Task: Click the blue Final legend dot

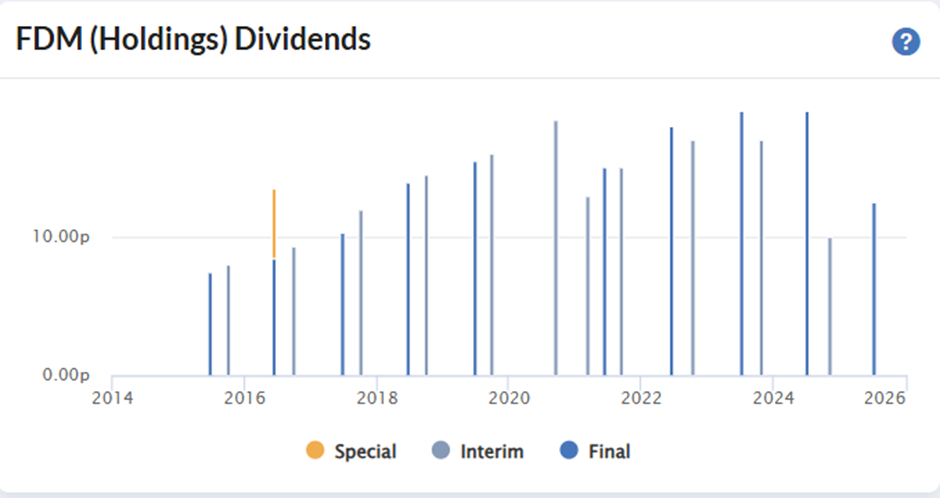Action: [569, 450]
